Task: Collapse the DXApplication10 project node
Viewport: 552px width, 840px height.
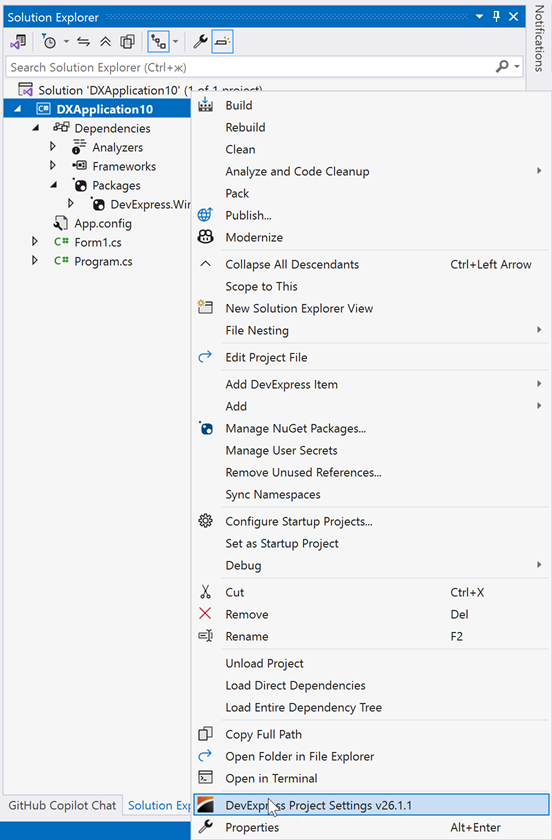Action: tap(18, 109)
